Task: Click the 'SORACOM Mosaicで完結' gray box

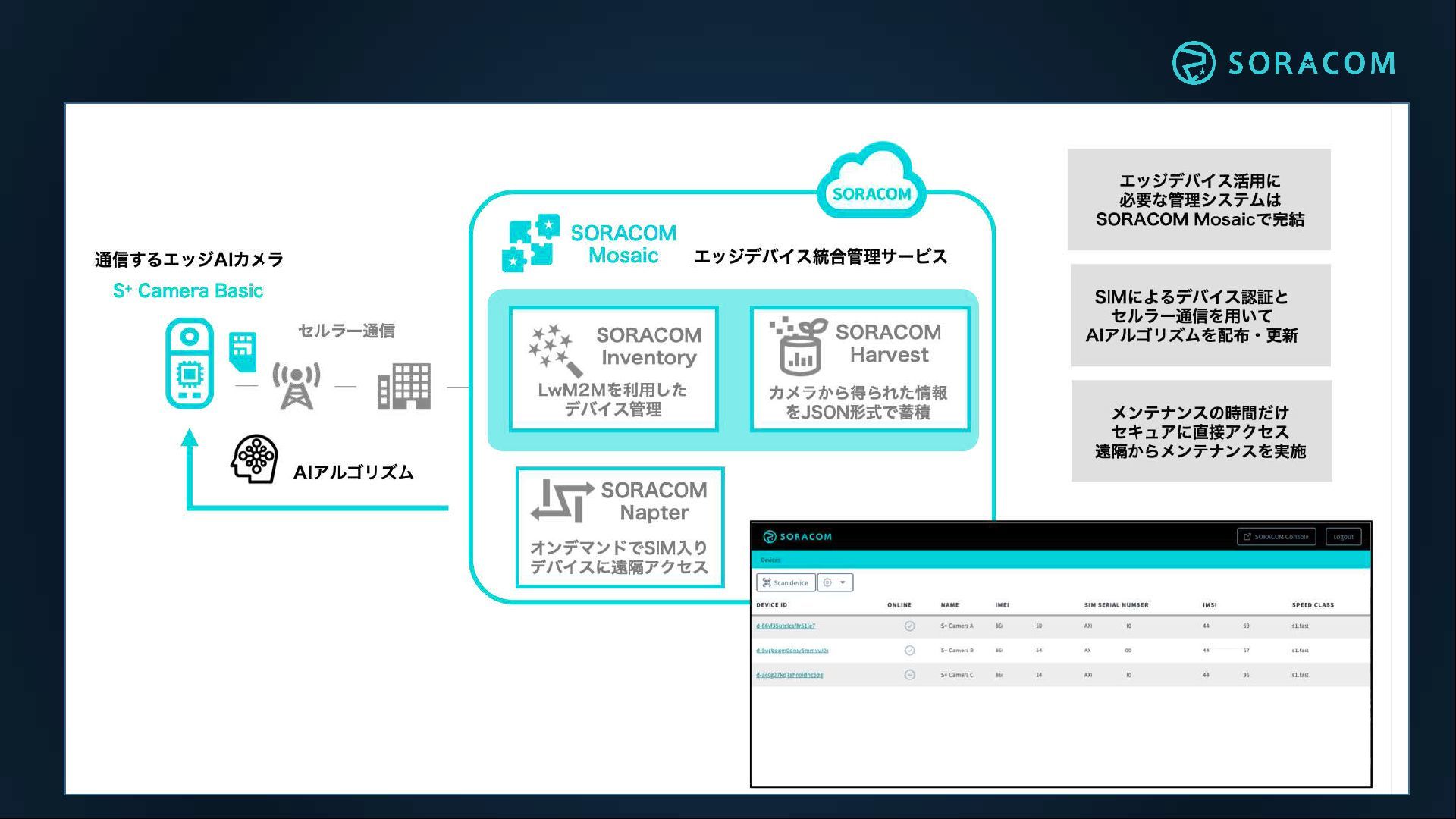Action: 1199,199
